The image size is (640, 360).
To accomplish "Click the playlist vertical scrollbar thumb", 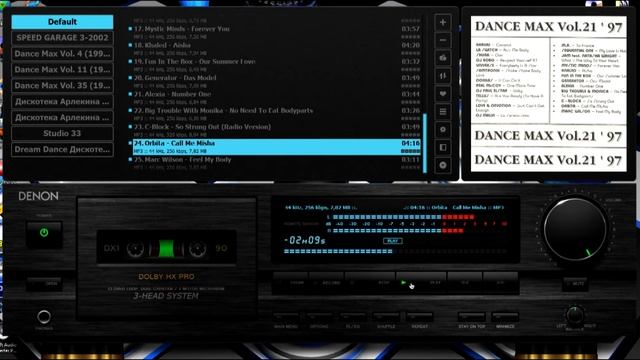I will [425, 143].
